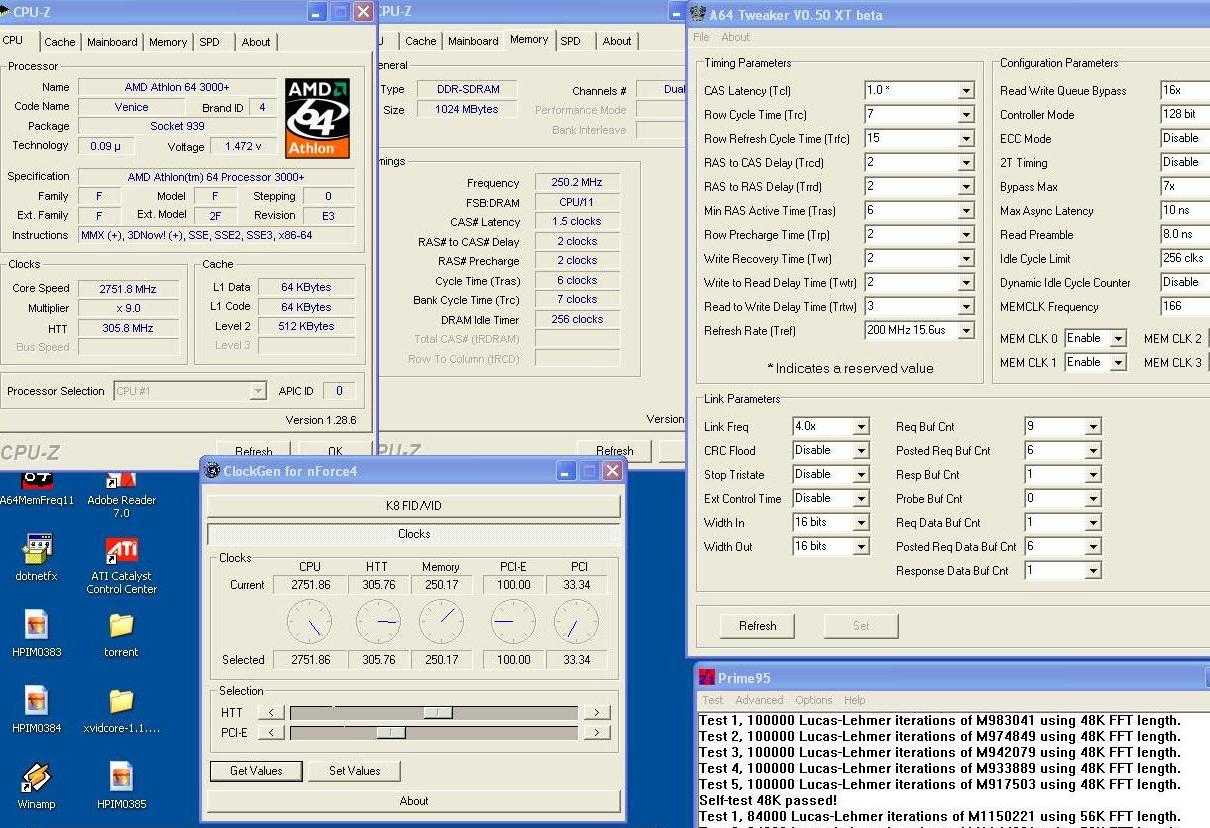The height and width of the screenshot is (828, 1210).
Task: Click the Set Values button
Action: 354,771
